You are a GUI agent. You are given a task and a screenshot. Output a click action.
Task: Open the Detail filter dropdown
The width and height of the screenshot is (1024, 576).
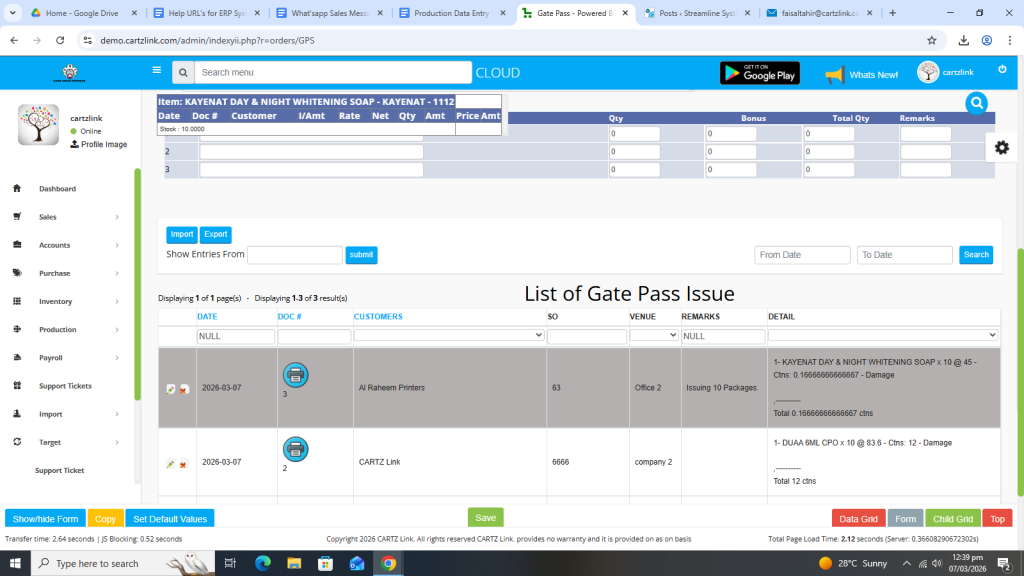tap(883, 335)
